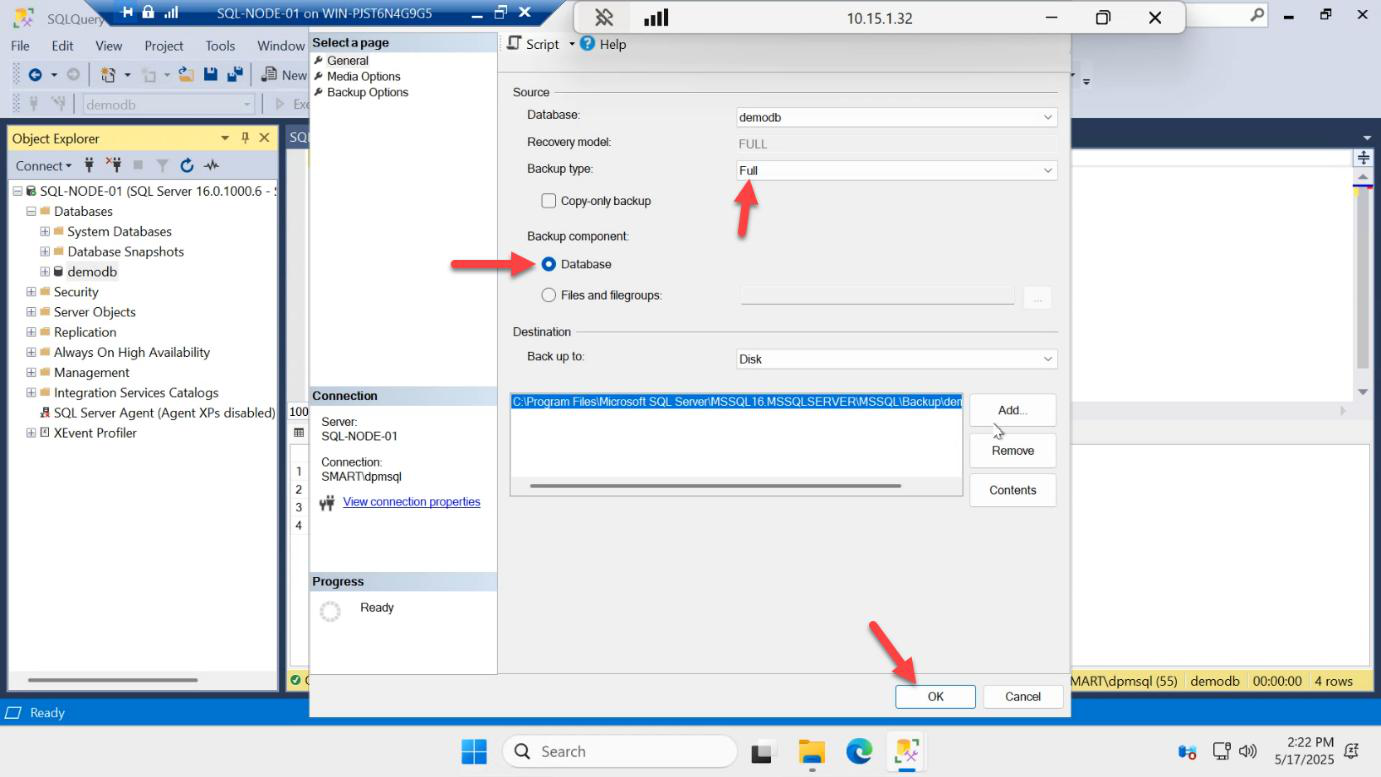Open the Project menu

tap(164, 46)
